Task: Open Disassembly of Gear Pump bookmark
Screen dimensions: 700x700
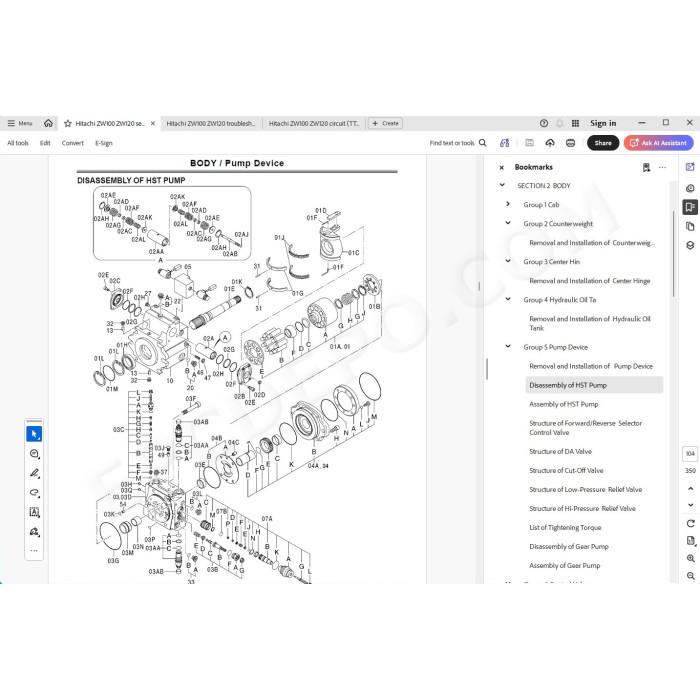Action: point(569,546)
